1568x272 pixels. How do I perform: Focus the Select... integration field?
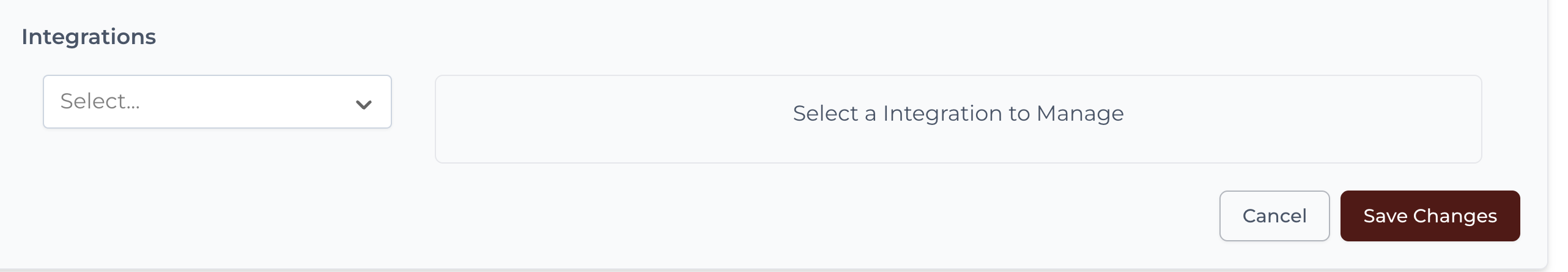click(x=202, y=102)
